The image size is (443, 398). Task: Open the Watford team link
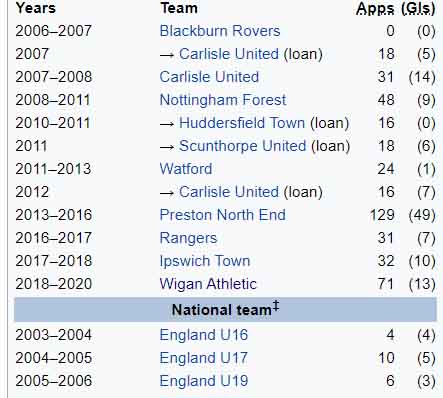coord(186,169)
